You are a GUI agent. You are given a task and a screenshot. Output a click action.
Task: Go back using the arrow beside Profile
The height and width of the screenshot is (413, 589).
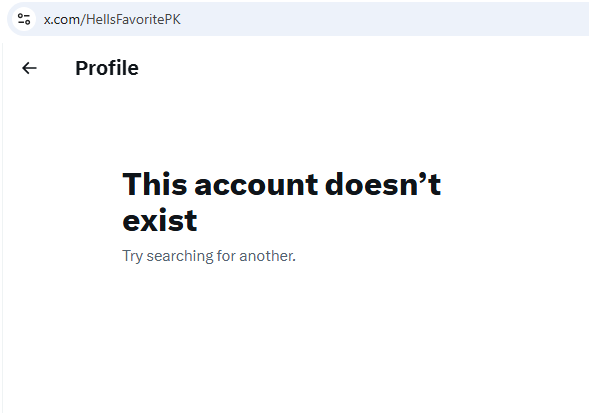[x=29, y=68]
